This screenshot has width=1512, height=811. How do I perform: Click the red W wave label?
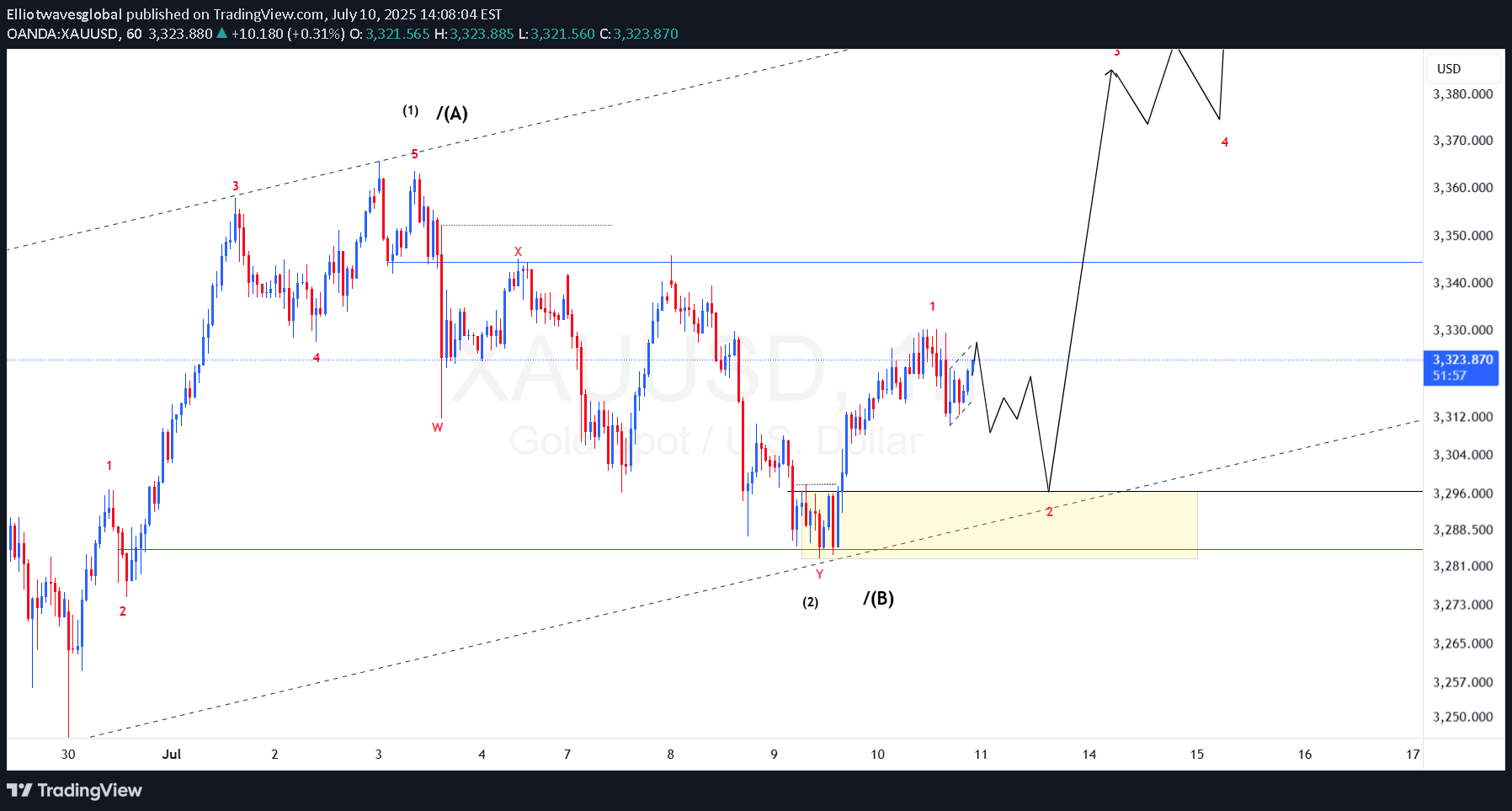pos(437,428)
